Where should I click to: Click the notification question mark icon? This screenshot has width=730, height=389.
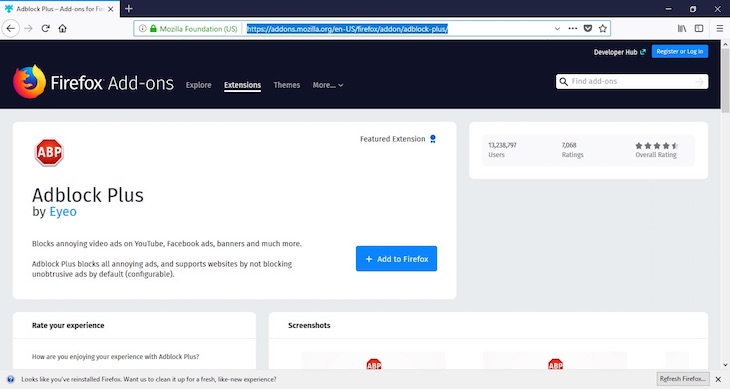click(11, 379)
